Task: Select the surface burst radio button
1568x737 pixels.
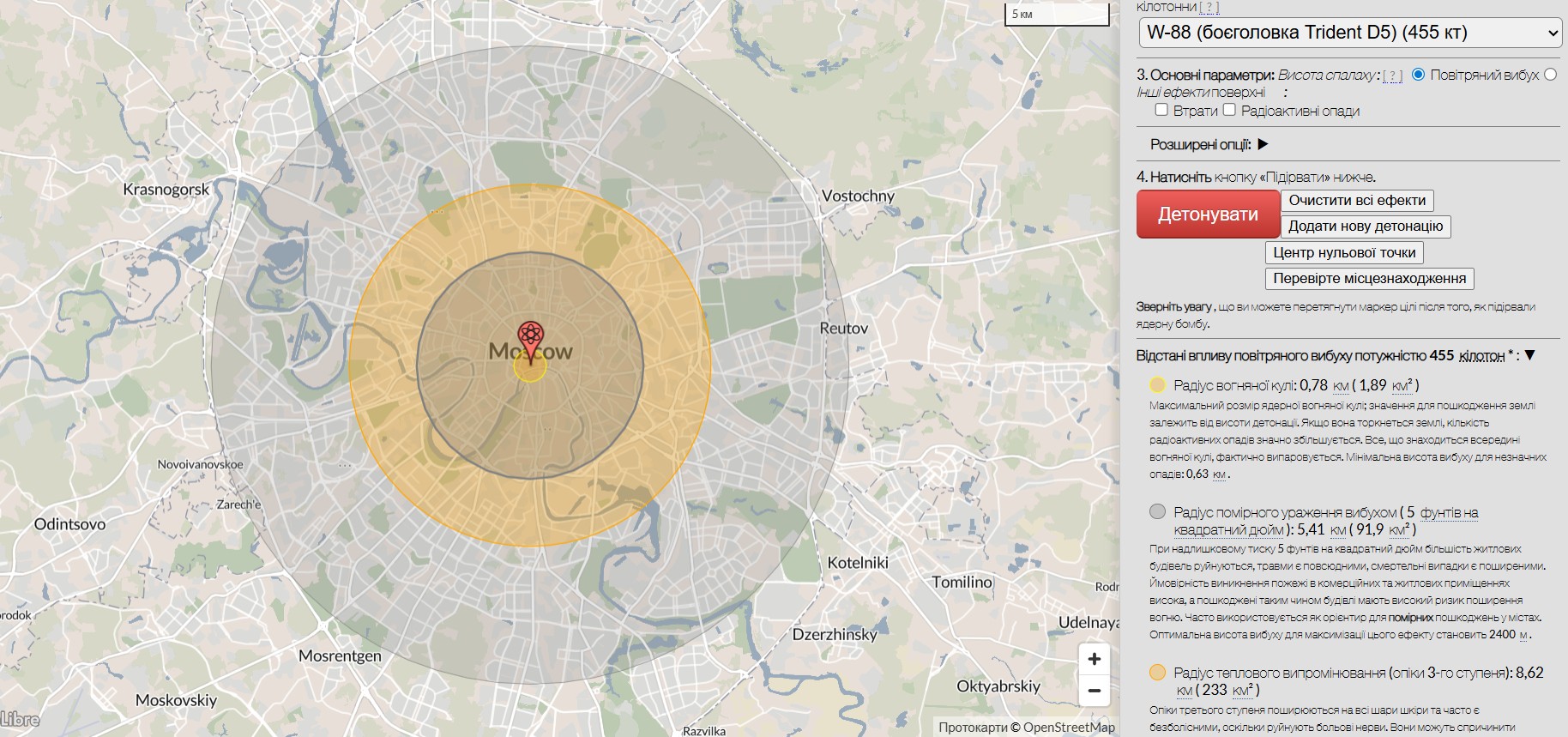Action: point(1550,75)
